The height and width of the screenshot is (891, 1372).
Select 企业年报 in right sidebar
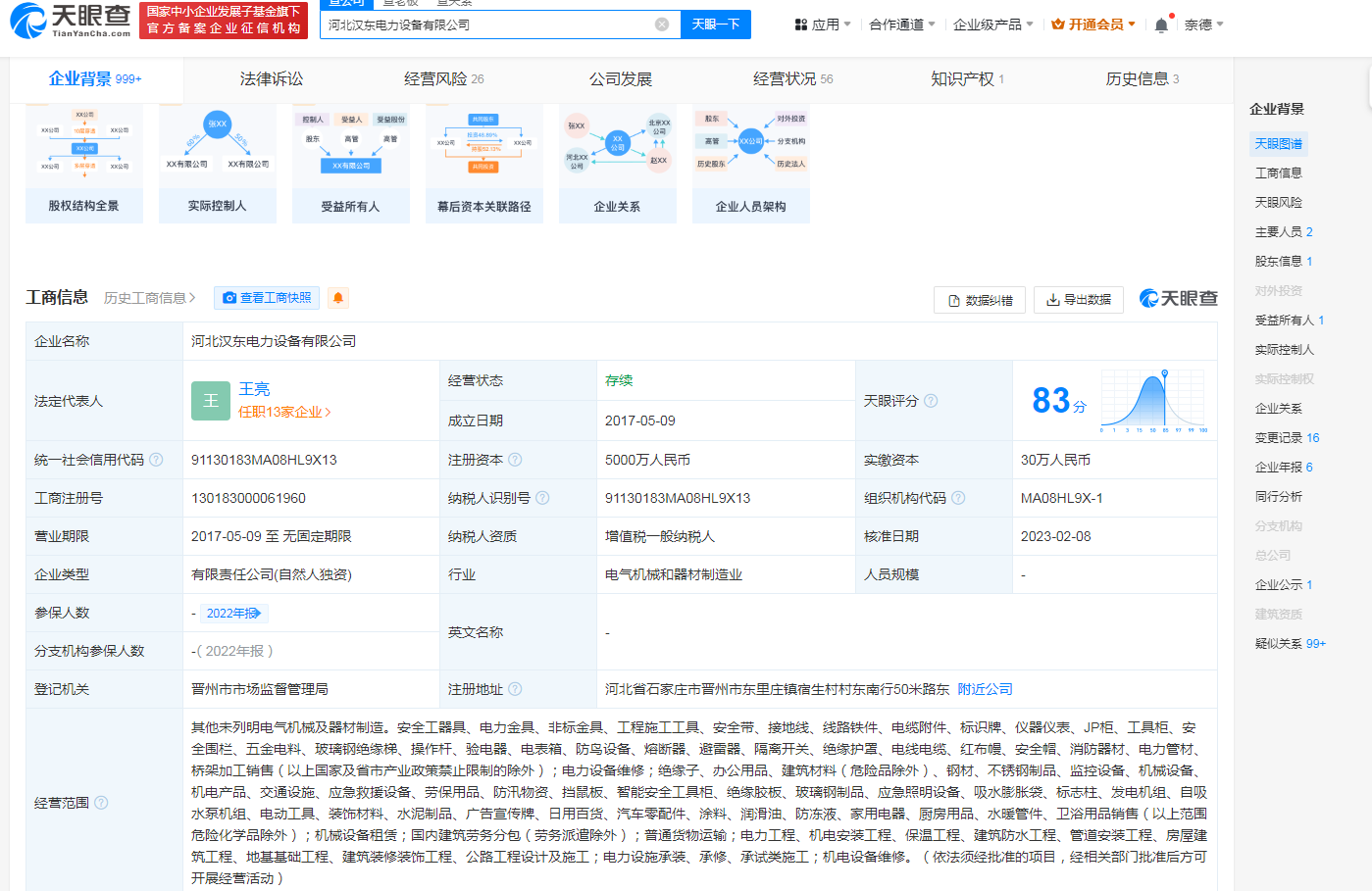1284,468
